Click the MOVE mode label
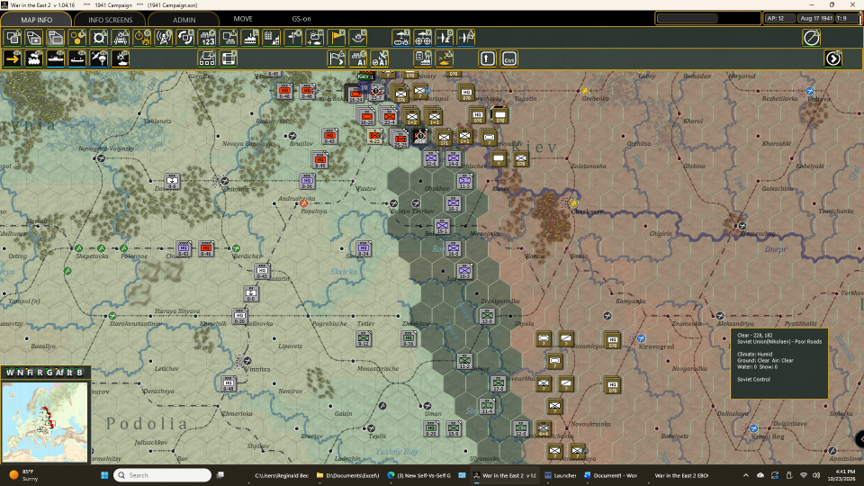 pyautogui.click(x=243, y=19)
